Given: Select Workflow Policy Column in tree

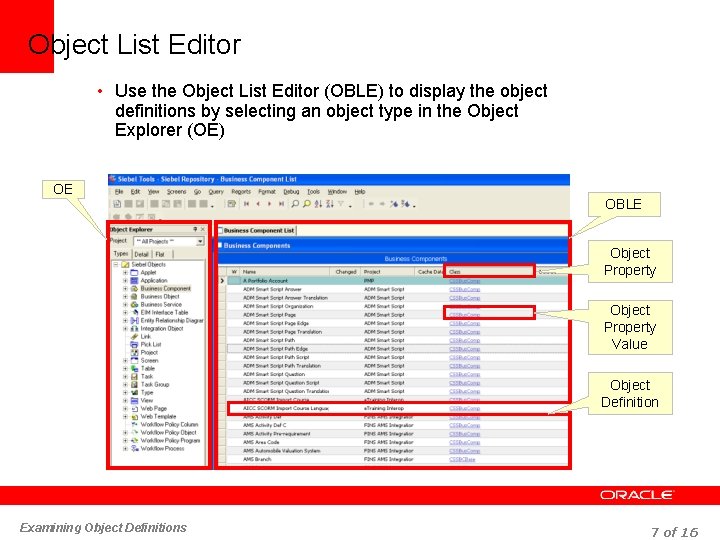Looking at the screenshot, I should point(169,424).
